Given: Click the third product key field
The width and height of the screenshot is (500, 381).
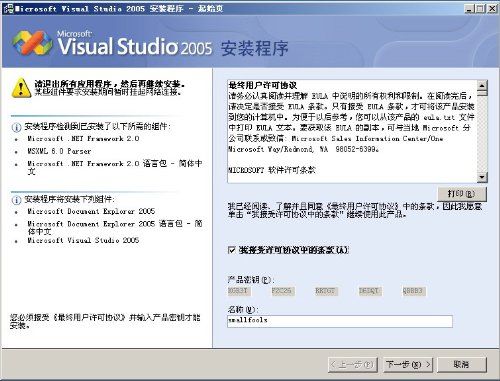Looking at the screenshot, I should (326, 291).
